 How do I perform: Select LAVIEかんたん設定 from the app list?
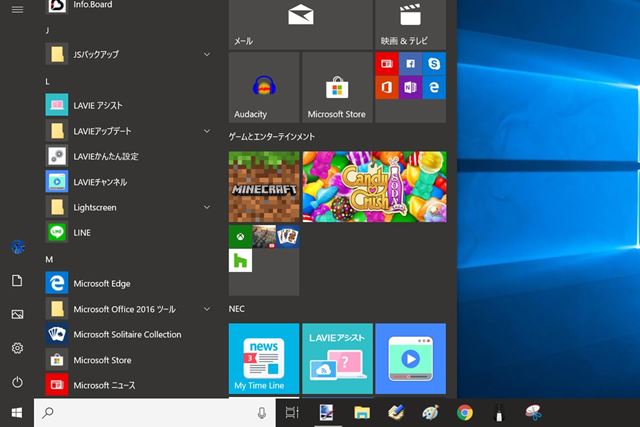tap(106, 156)
